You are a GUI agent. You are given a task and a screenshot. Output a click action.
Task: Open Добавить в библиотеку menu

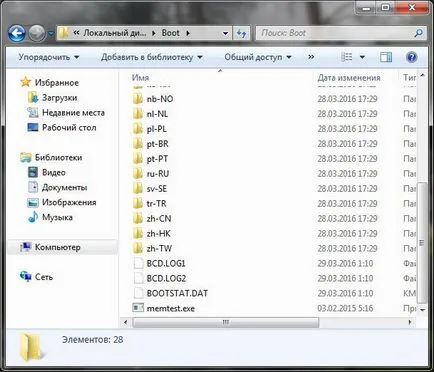pos(152,57)
